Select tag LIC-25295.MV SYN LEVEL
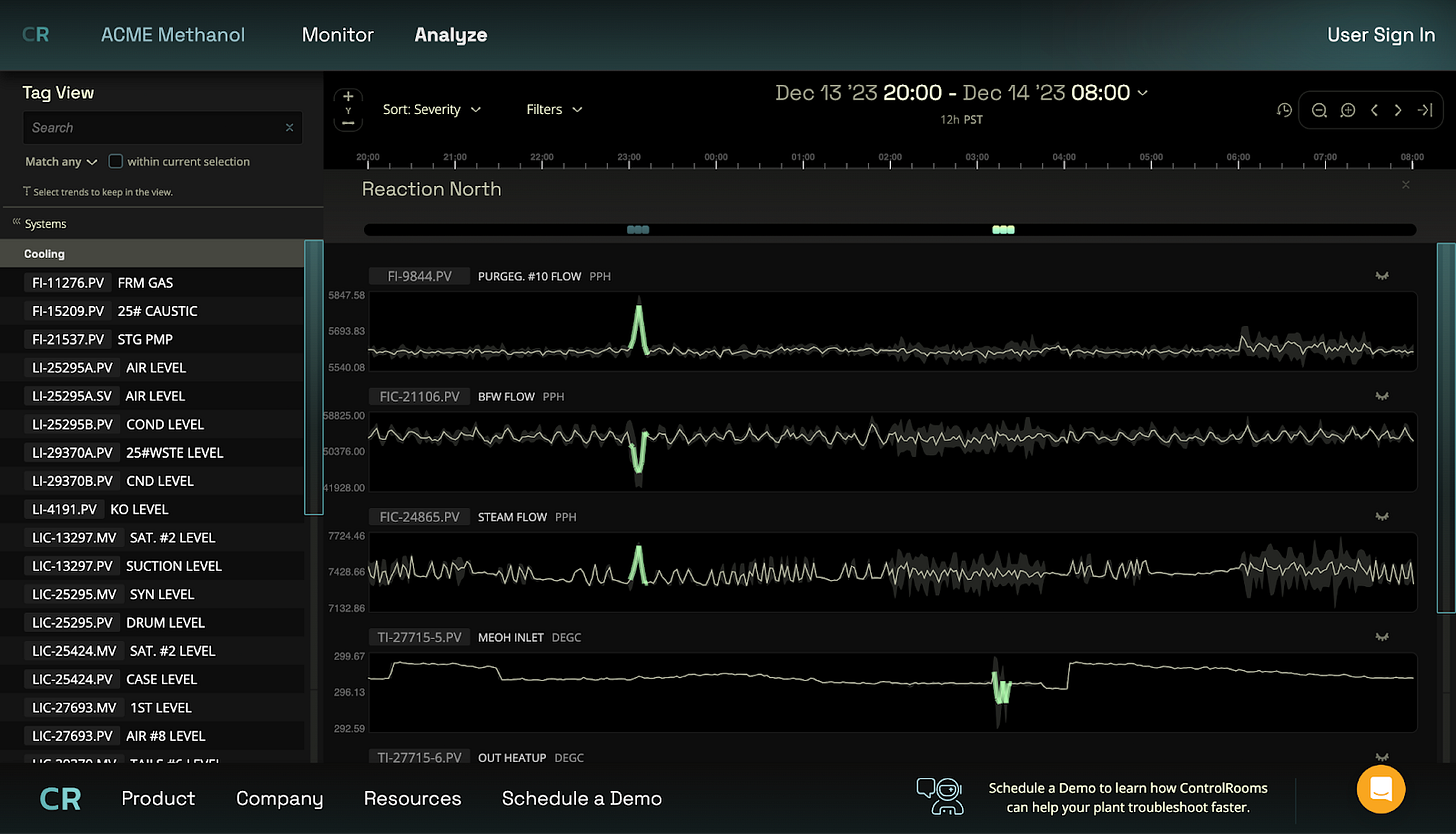Screen dimensions: 1456x834 pyautogui.click(x=152, y=594)
